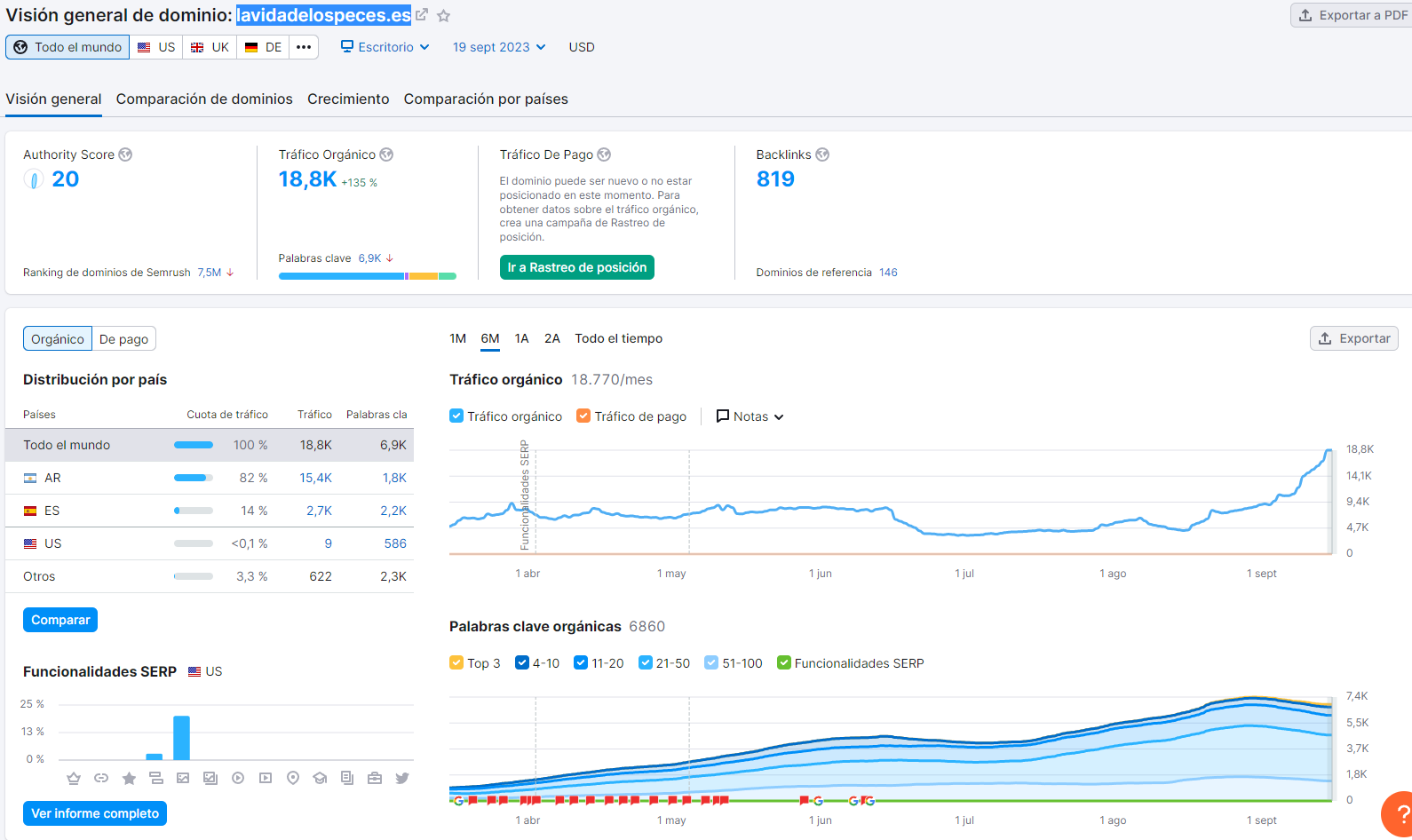Click the tallest bar in SERP features chart
This screenshot has height=840, width=1412.
(182, 738)
